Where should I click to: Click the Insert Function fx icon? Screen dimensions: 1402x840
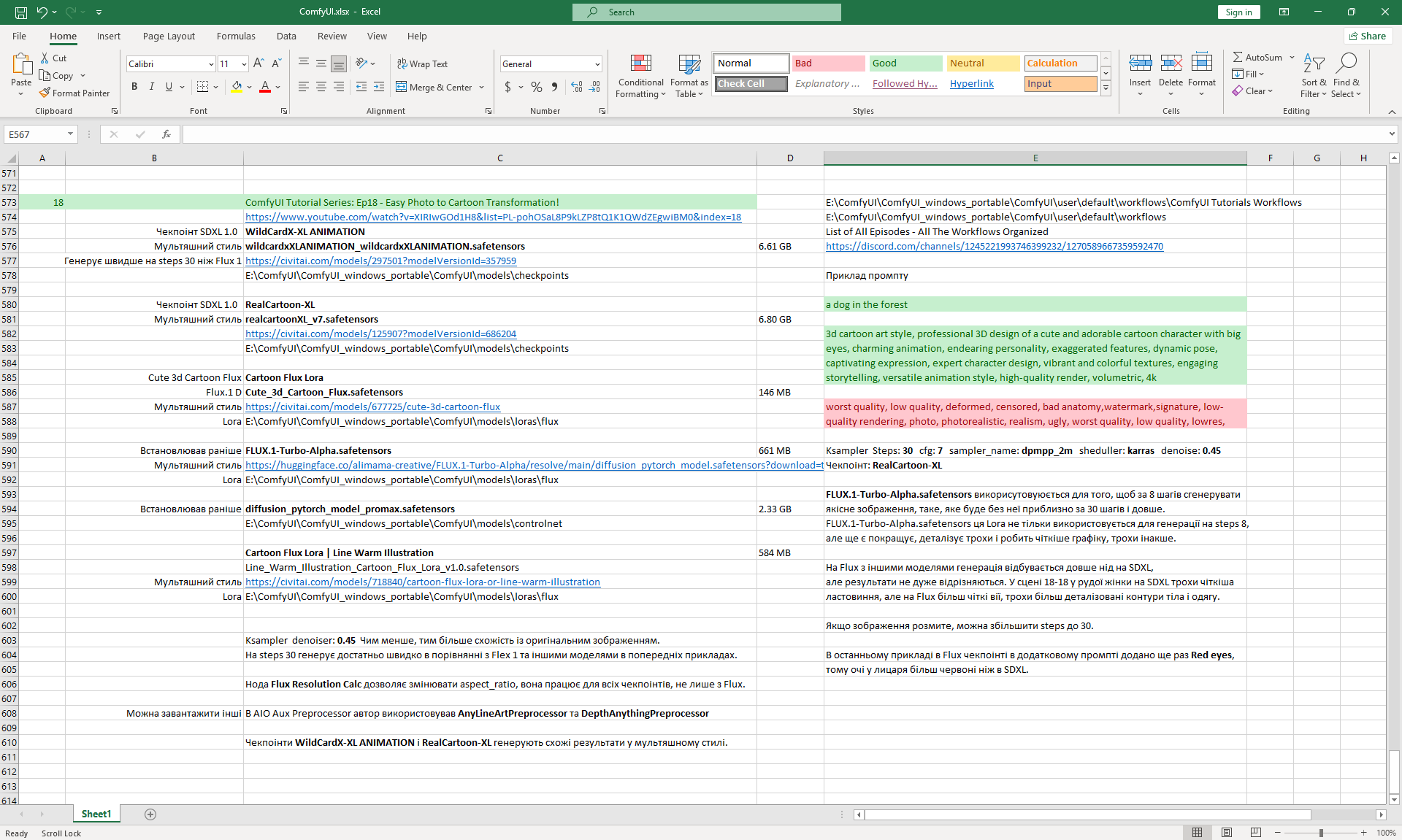coord(166,134)
